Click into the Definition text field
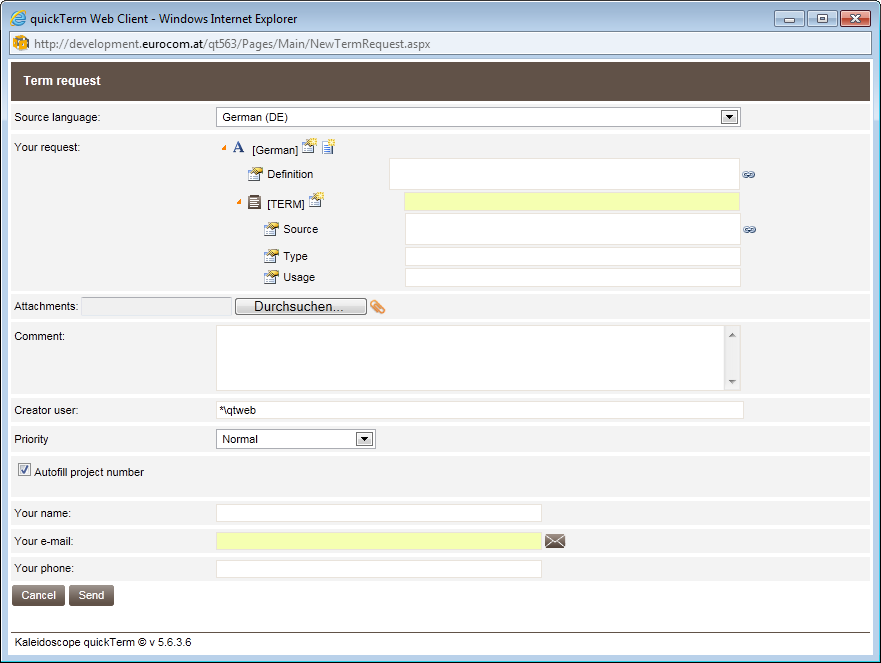 (564, 174)
